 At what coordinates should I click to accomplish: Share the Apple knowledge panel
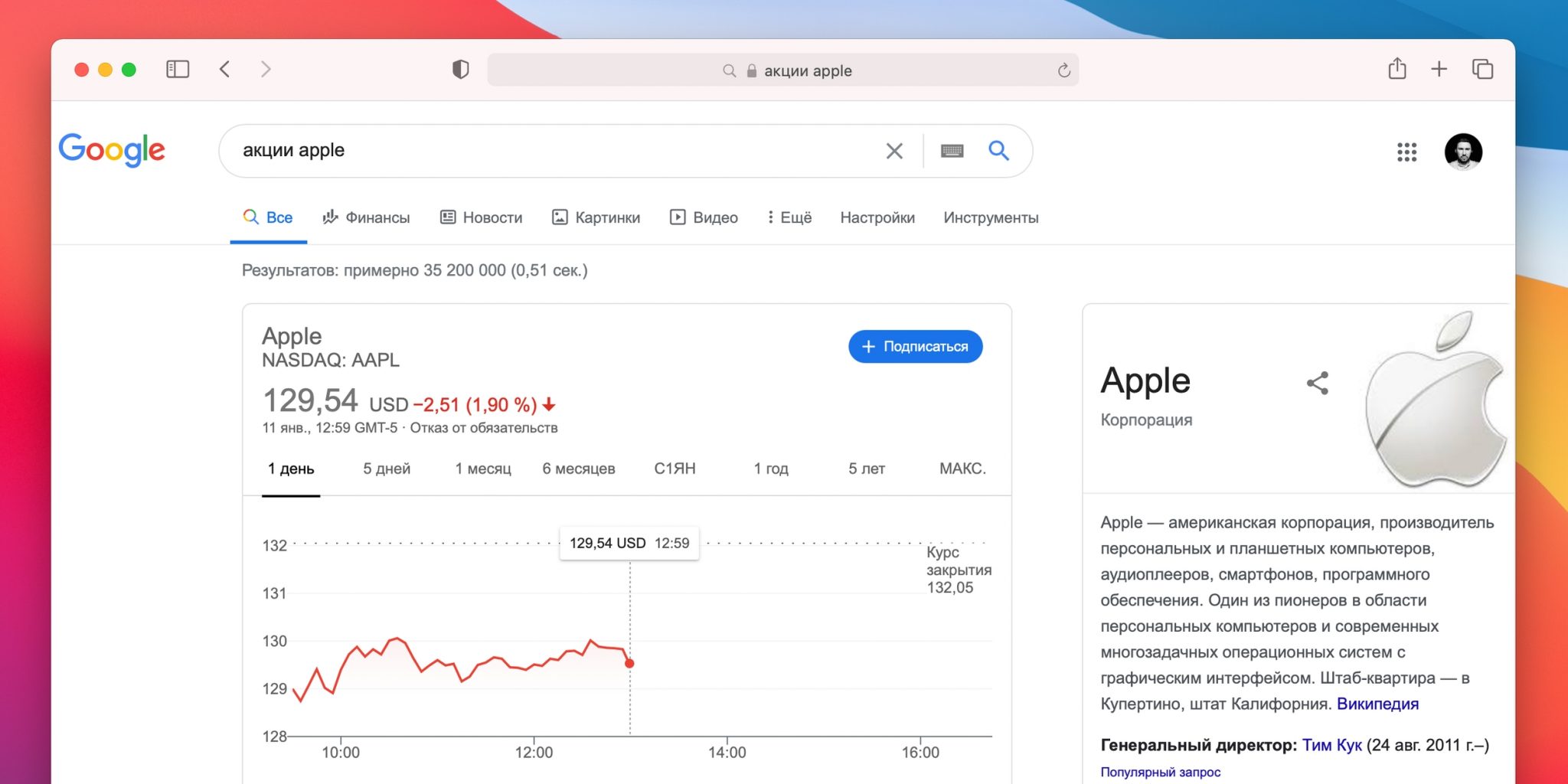pos(1318,383)
